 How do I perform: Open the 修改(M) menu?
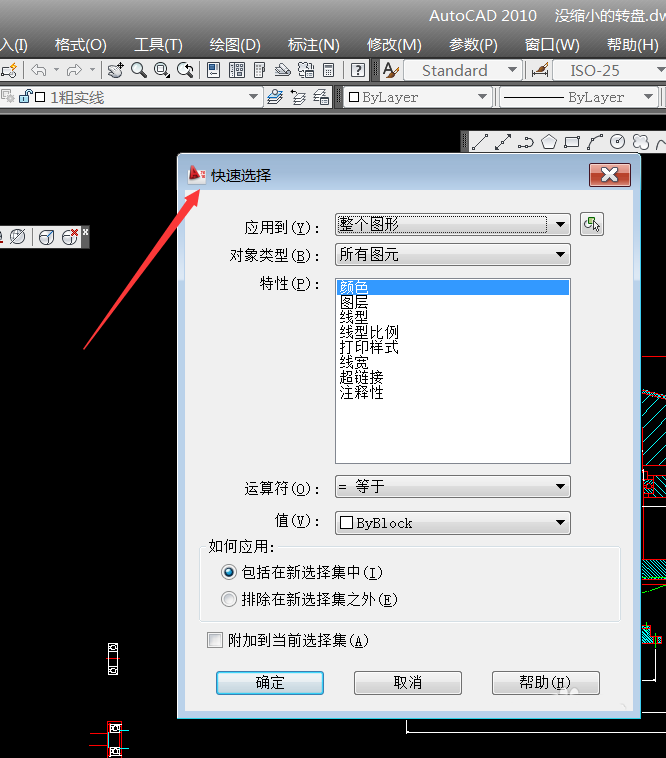click(394, 45)
